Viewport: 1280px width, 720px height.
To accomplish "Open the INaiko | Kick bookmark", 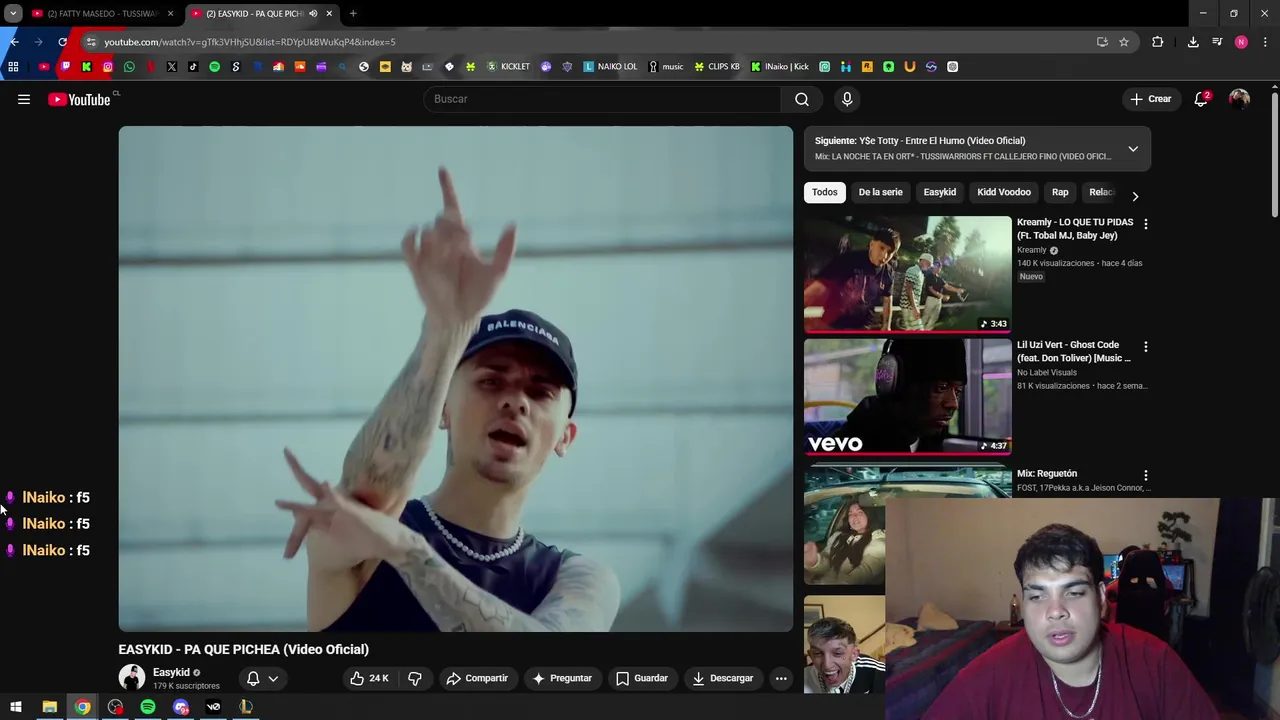I will (x=780, y=67).
